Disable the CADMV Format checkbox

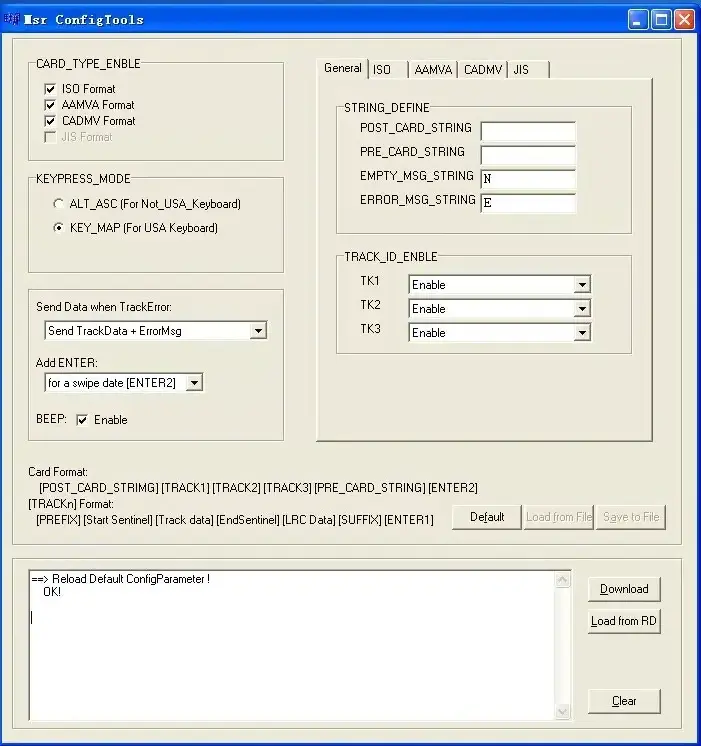point(51,121)
